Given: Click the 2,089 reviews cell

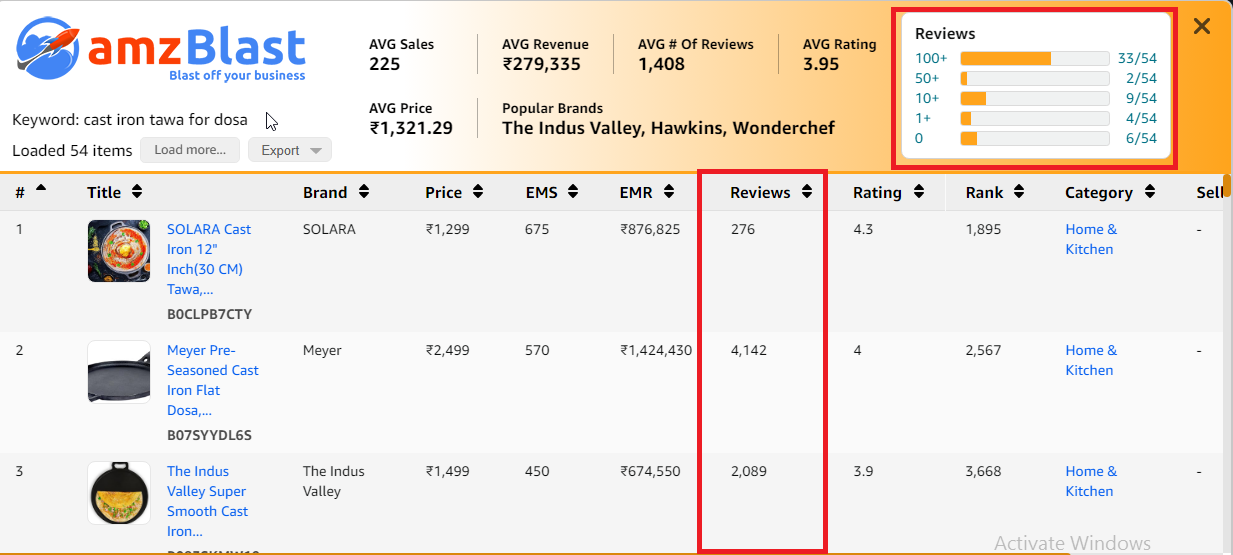Looking at the screenshot, I should [749, 471].
